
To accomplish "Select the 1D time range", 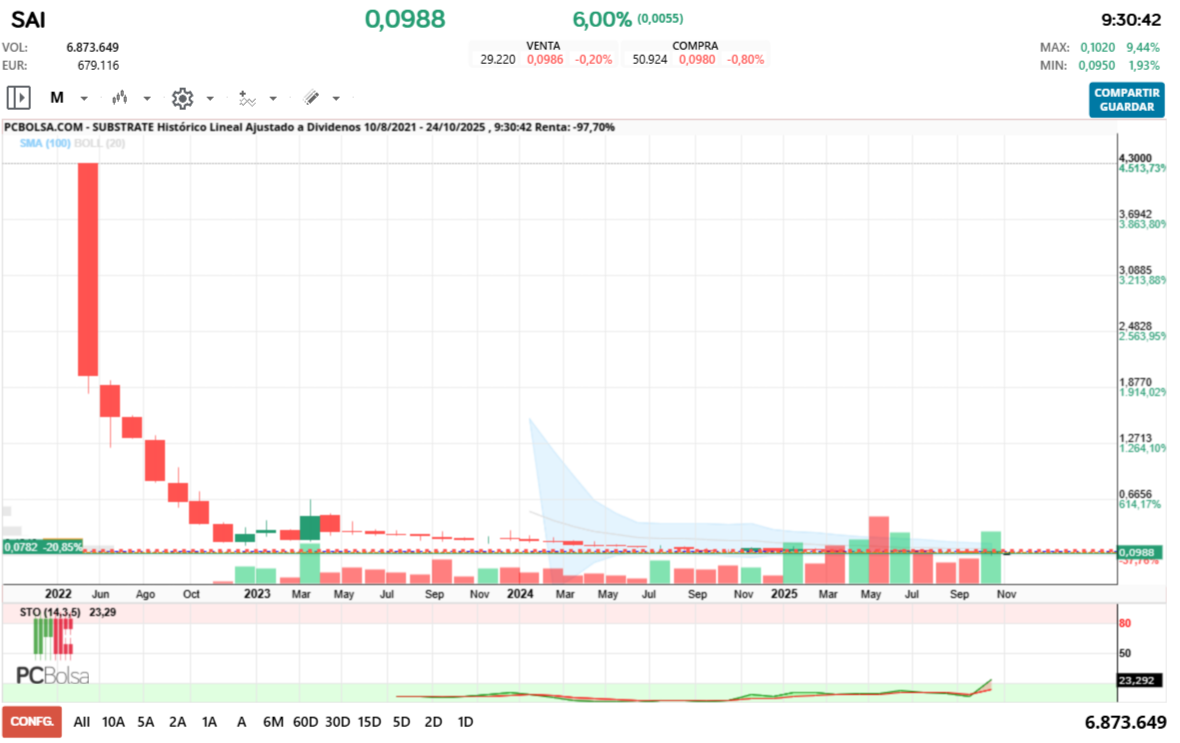I will 465,722.
